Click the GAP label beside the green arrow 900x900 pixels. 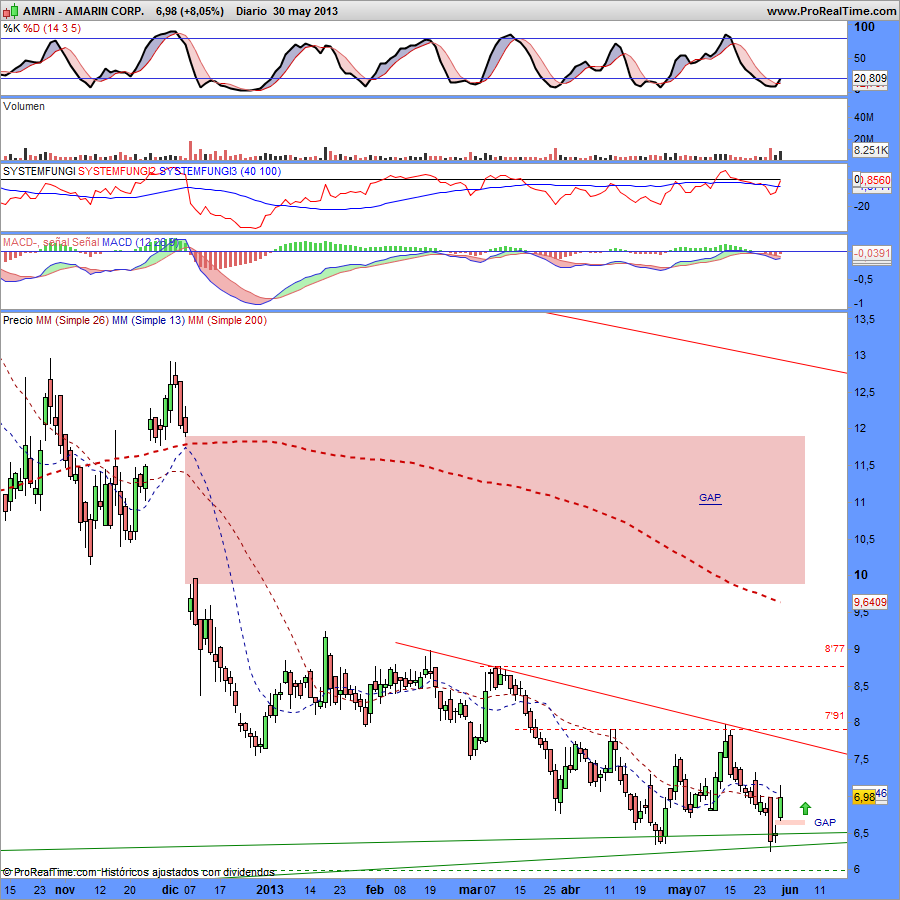[825, 823]
